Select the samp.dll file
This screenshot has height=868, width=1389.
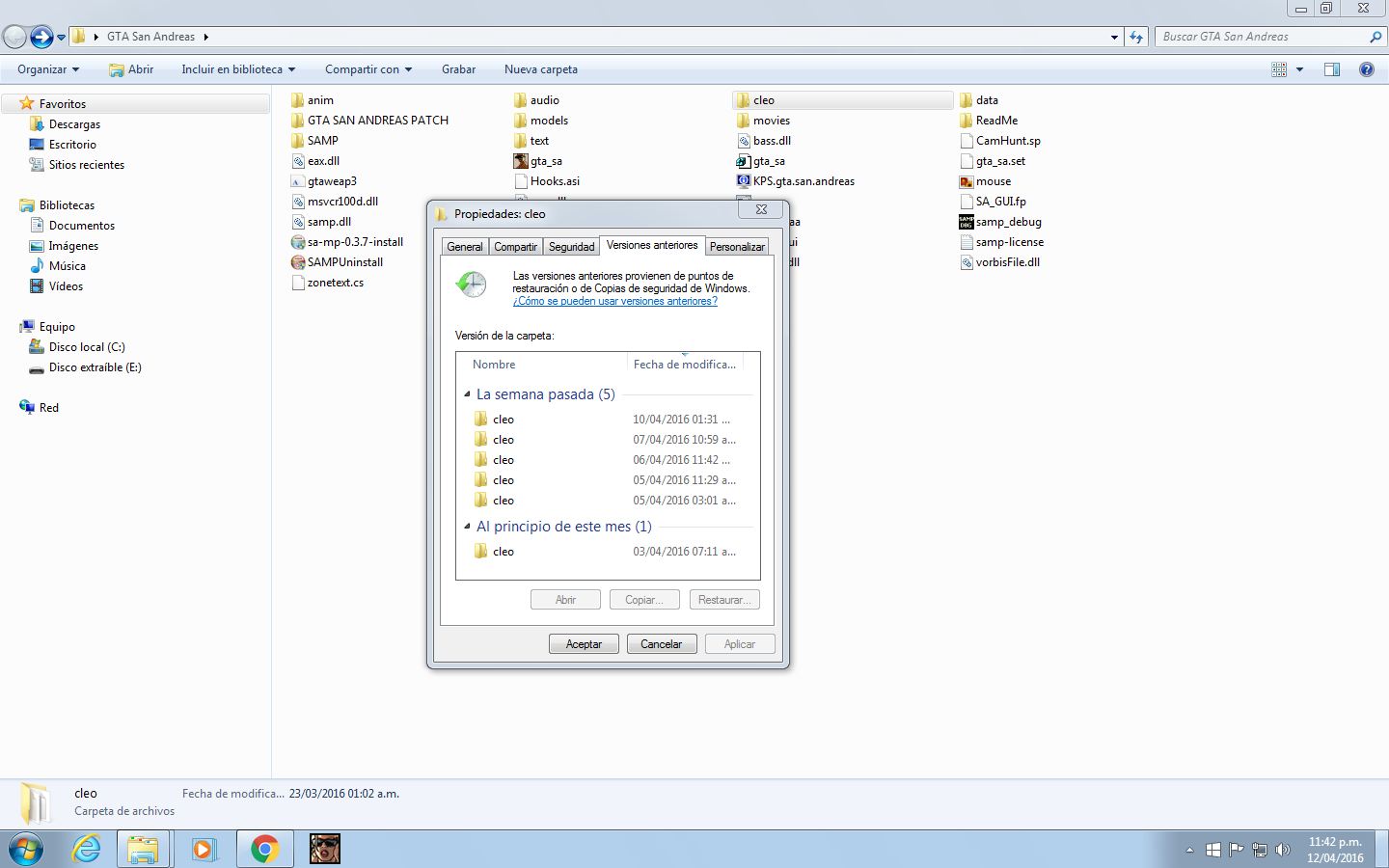click(322, 222)
